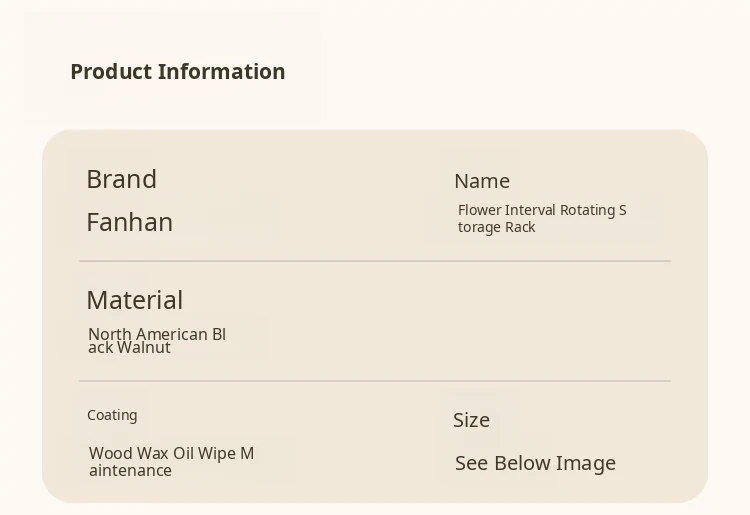The height and width of the screenshot is (515, 750).
Task: Click the word Walnut in the material value
Action: pos(144,348)
